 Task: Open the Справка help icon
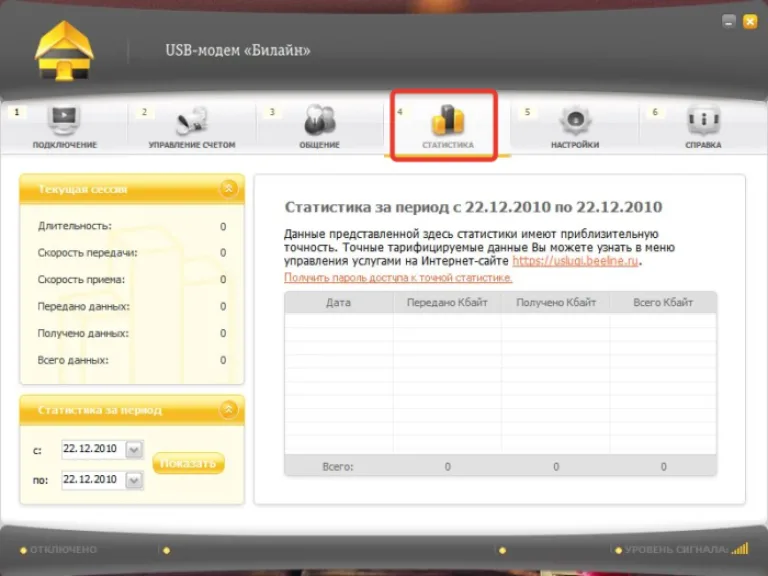(x=703, y=120)
